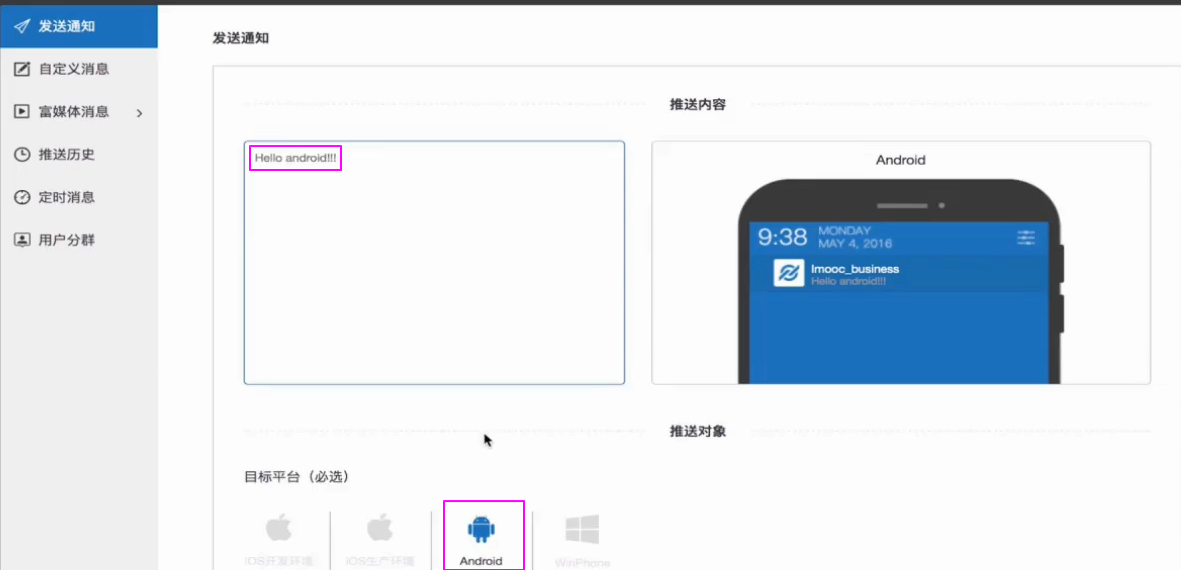Click the 推送对象 section heading
Viewport: 1181px width, 570px height.
(697, 432)
